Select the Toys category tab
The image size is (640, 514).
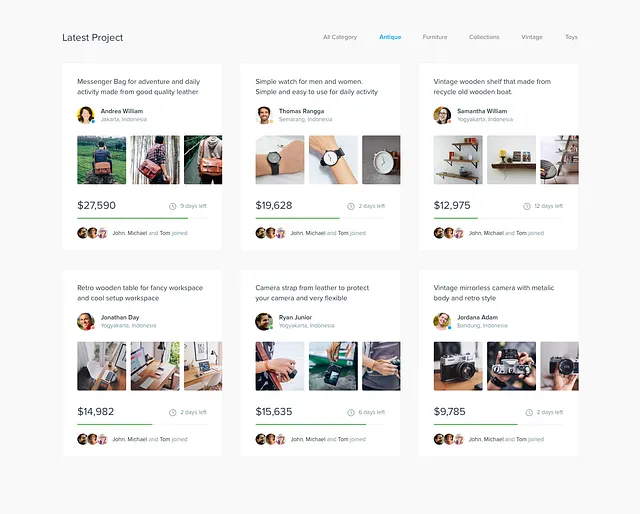click(571, 37)
